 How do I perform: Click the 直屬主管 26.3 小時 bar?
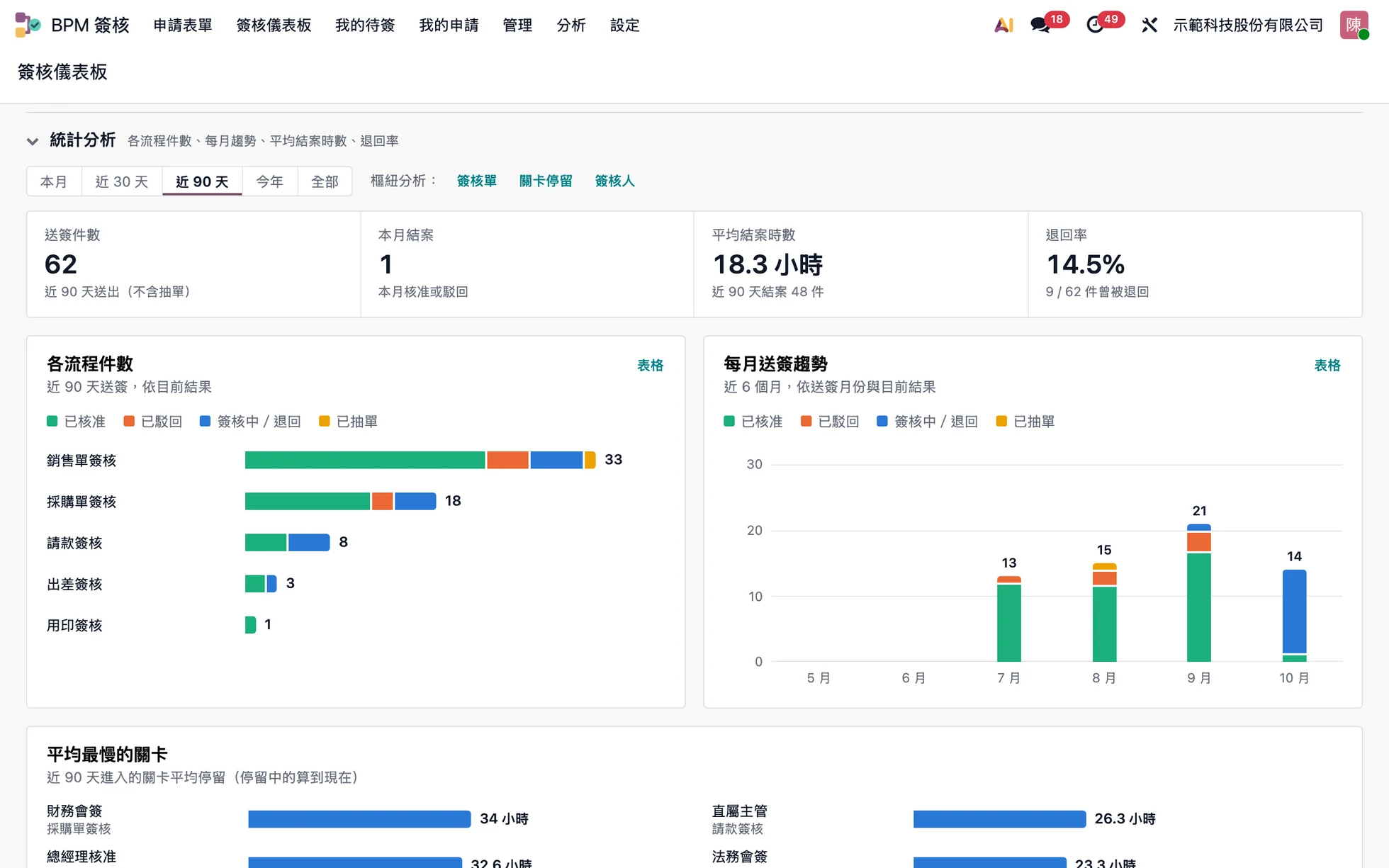pos(999,819)
